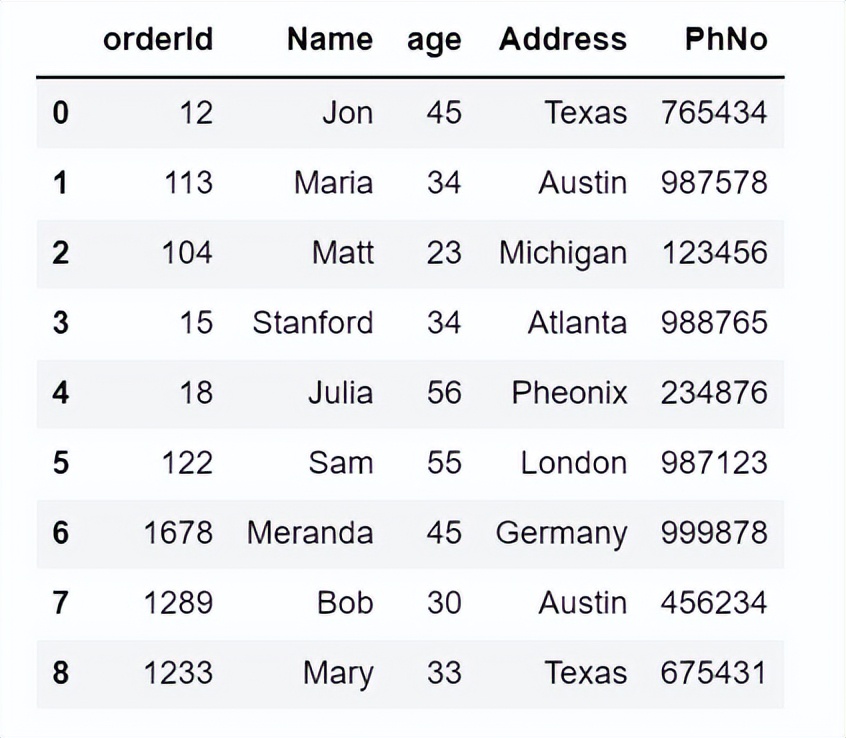The height and width of the screenshot is (738, 846).
Task: Select the Michigan address cell
Action: point(563,254)
